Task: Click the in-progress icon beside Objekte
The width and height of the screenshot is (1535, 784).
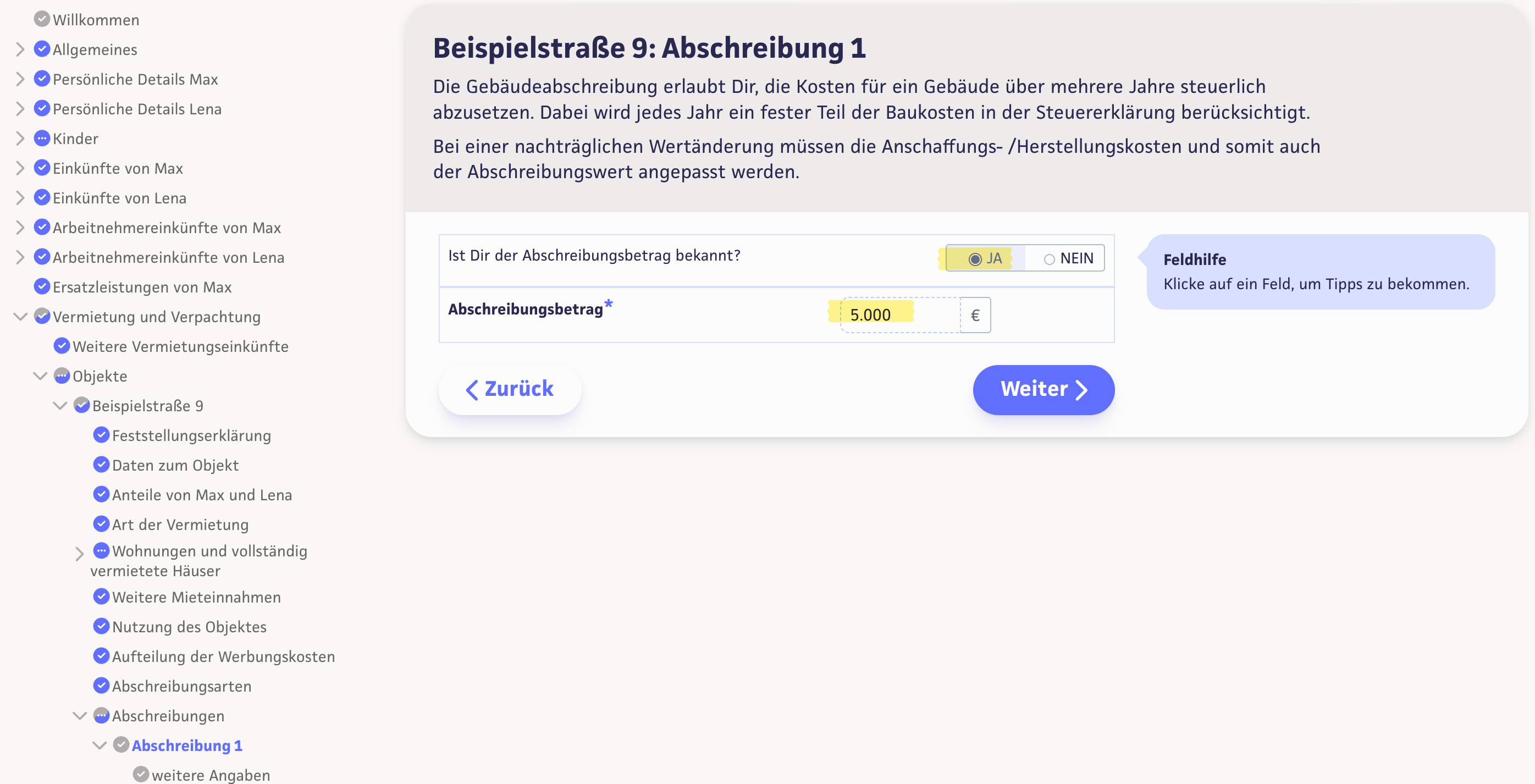Action: (x=62, y=376)
